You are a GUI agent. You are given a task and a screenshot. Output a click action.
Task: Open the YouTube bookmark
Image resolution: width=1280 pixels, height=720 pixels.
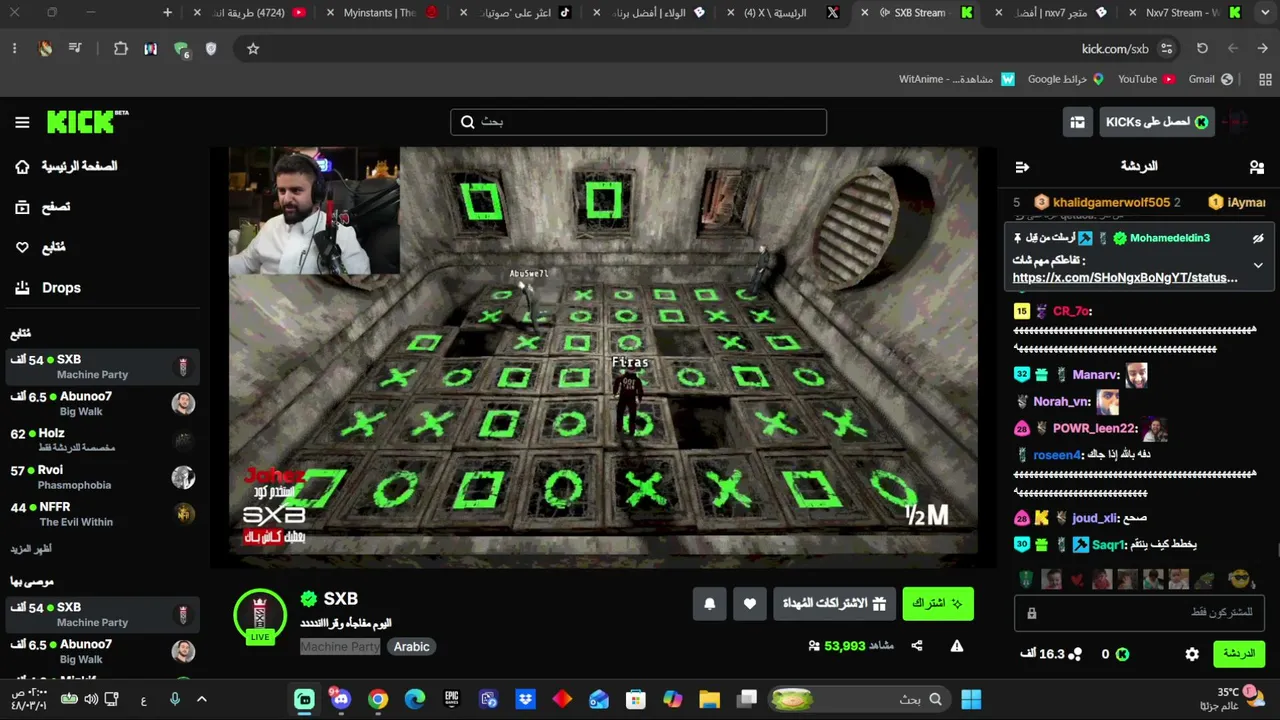point(1146,79)
